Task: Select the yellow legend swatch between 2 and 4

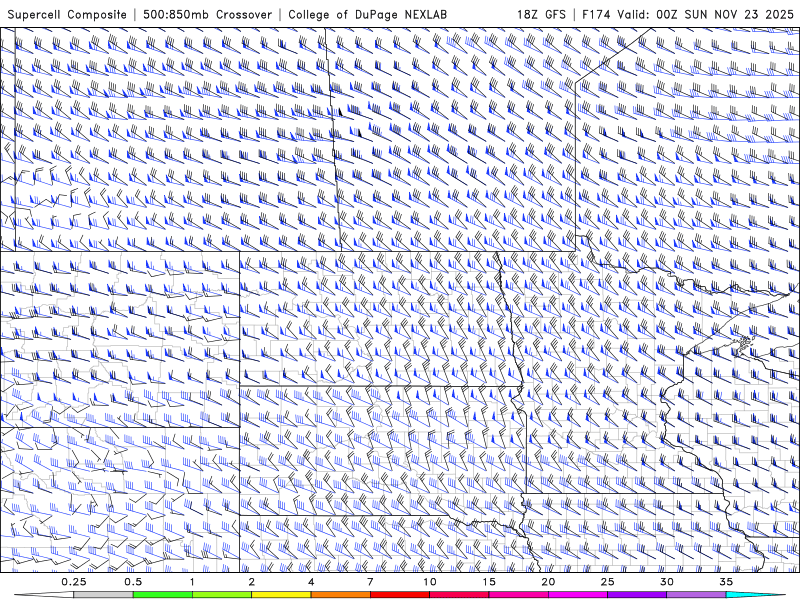Action: 281,595
